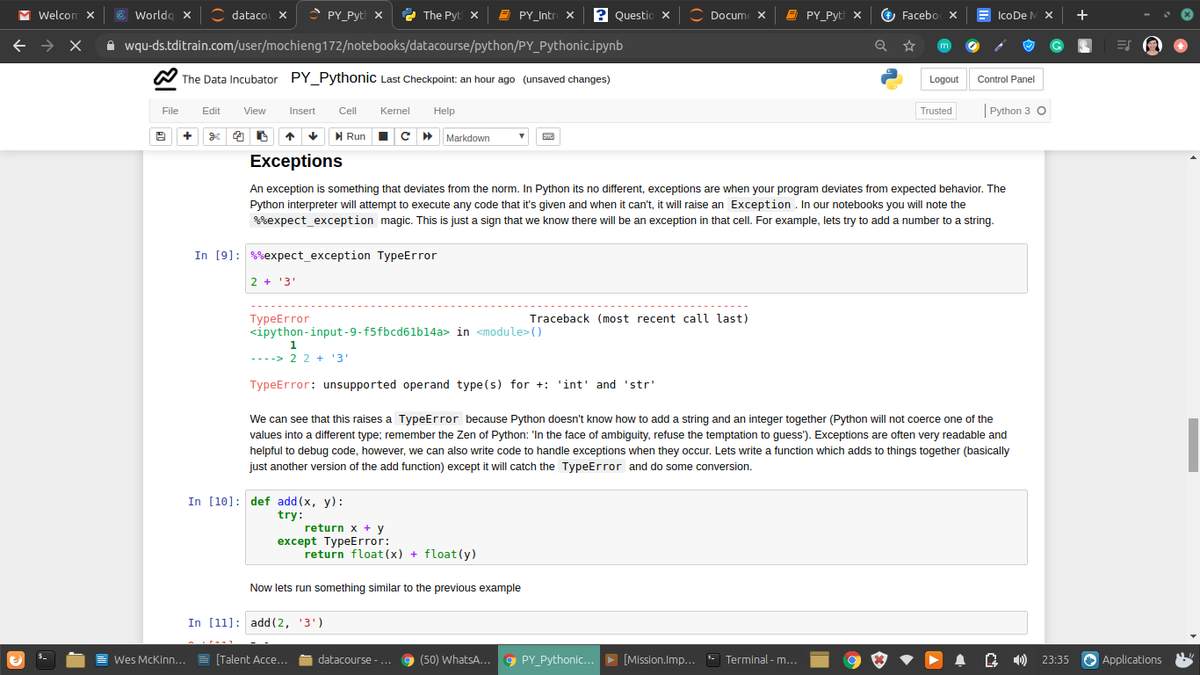Open the command palette keyboard icon

pos(548,137)
